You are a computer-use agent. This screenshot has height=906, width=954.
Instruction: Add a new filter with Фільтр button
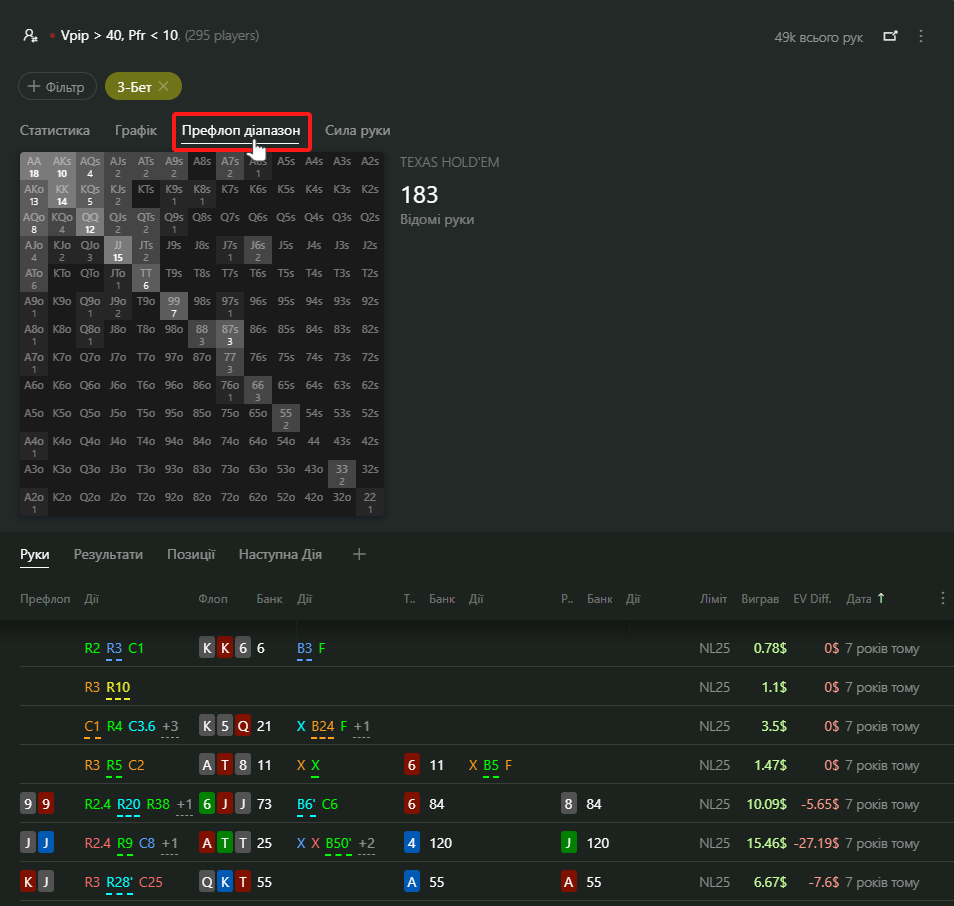[x=57, y=86]
